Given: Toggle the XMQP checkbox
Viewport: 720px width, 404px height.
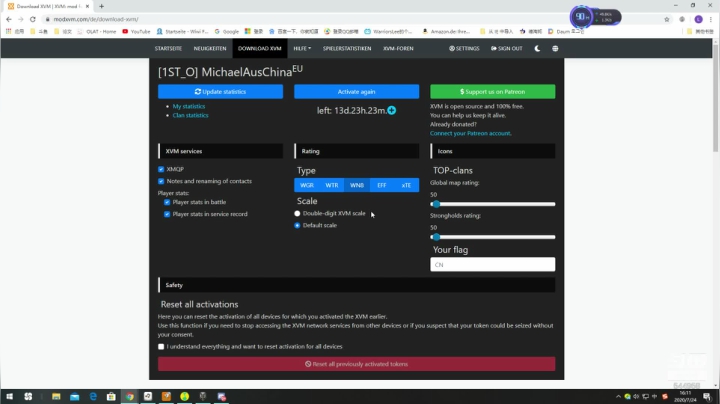Looking at the screenshot, I should tap(161, 169).
